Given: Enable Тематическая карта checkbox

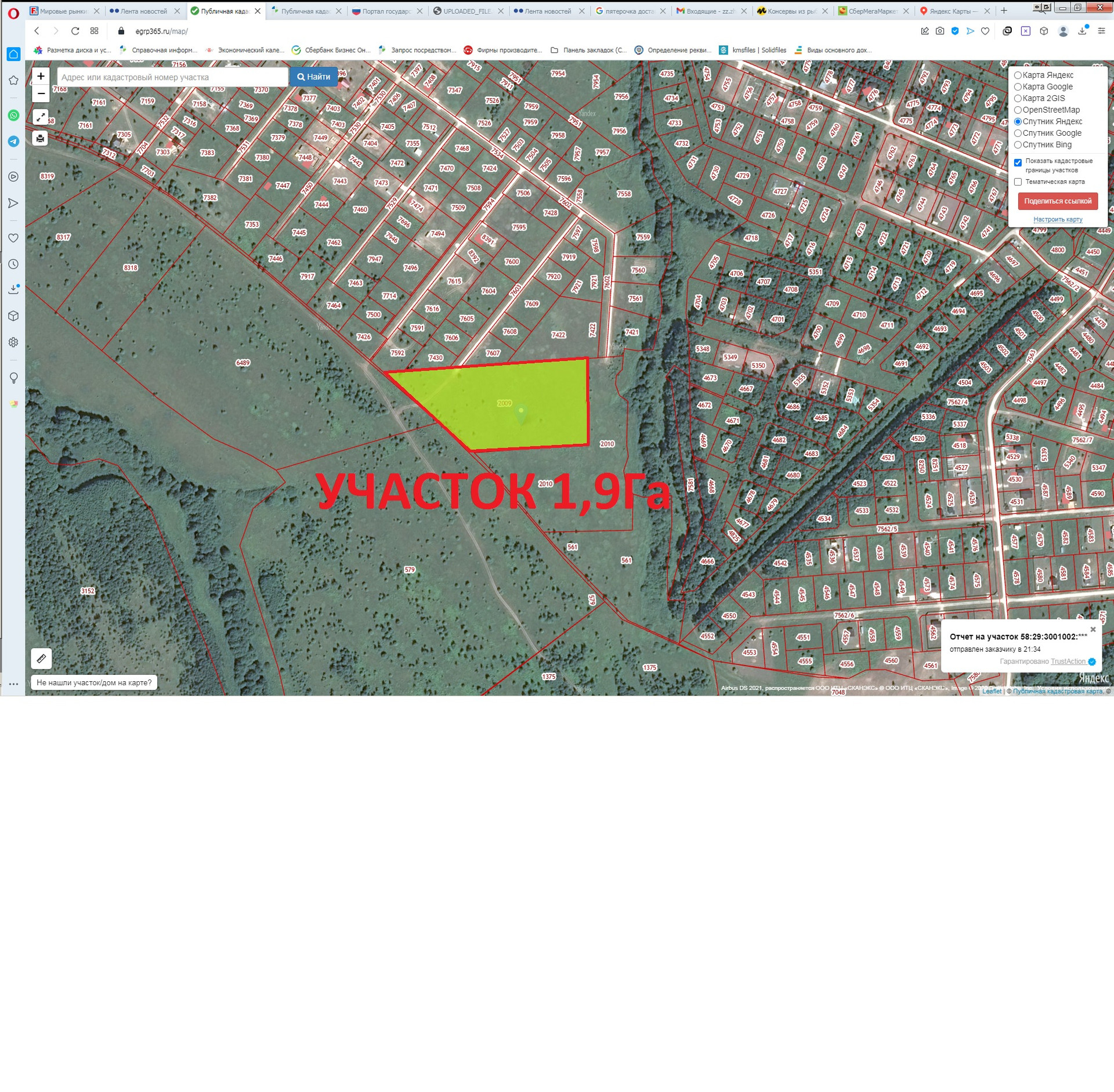Looking at the screenshot, I should [1018, 182].
